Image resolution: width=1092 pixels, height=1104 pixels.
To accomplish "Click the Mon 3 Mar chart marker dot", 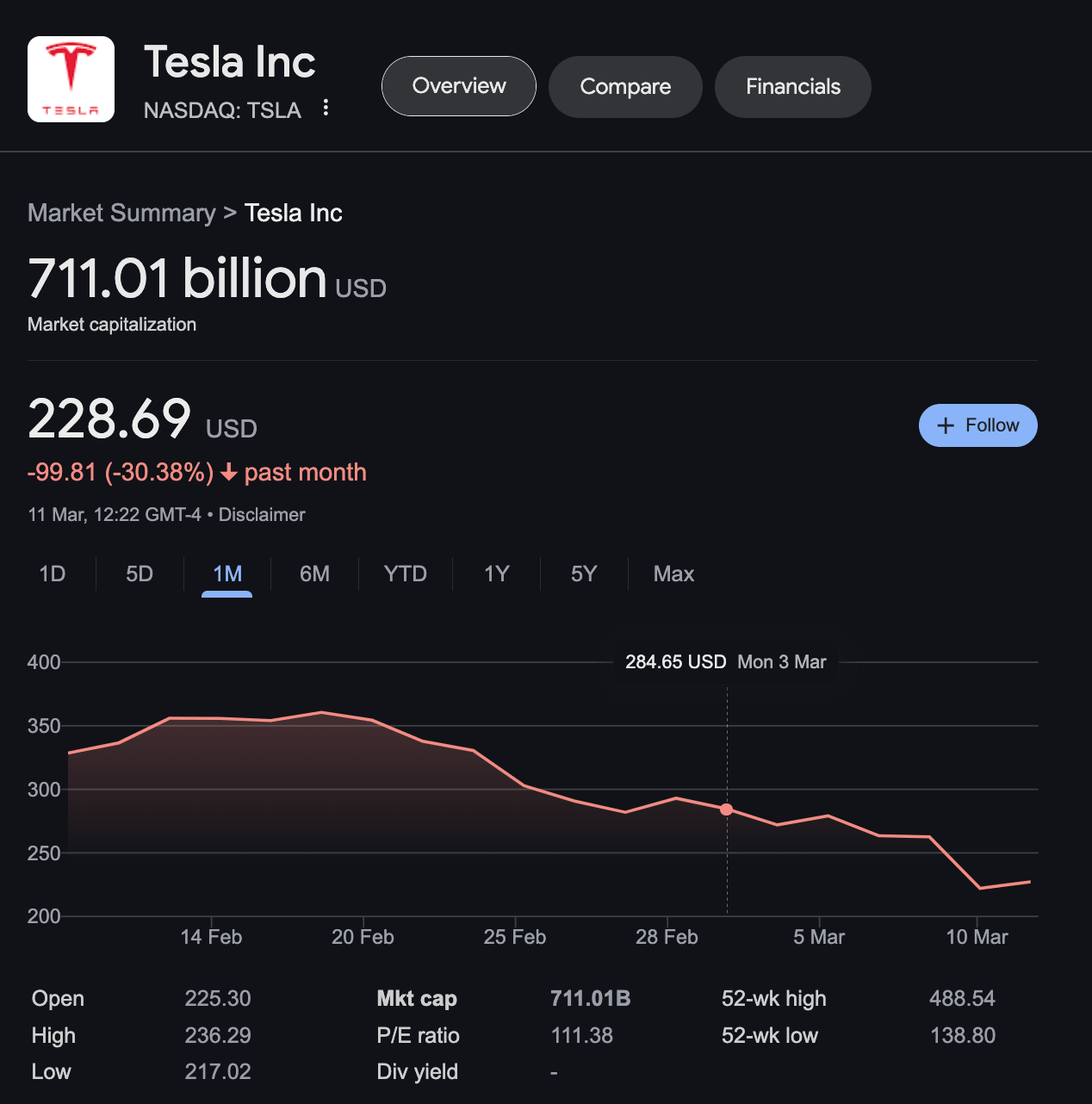I will (x=727, y=809).
